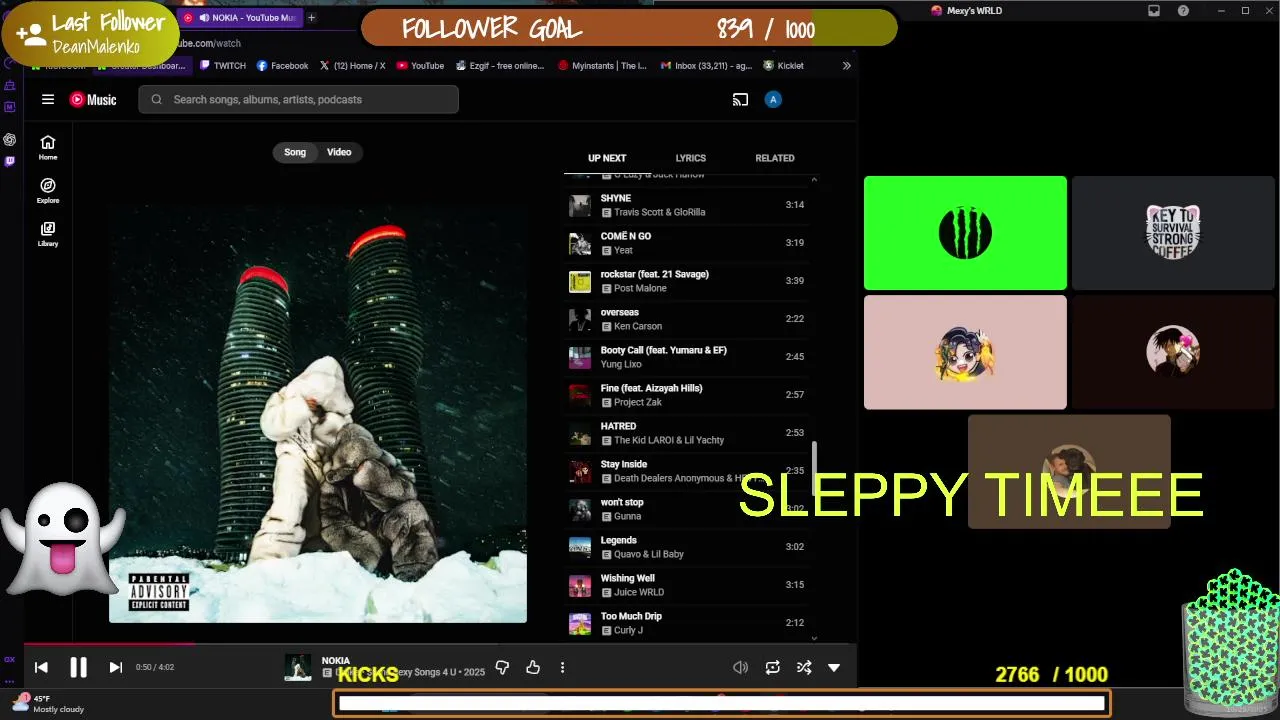Expand the bookmarks overflow chevron
The image size is (1280, 720).
(x=846, y=66)
